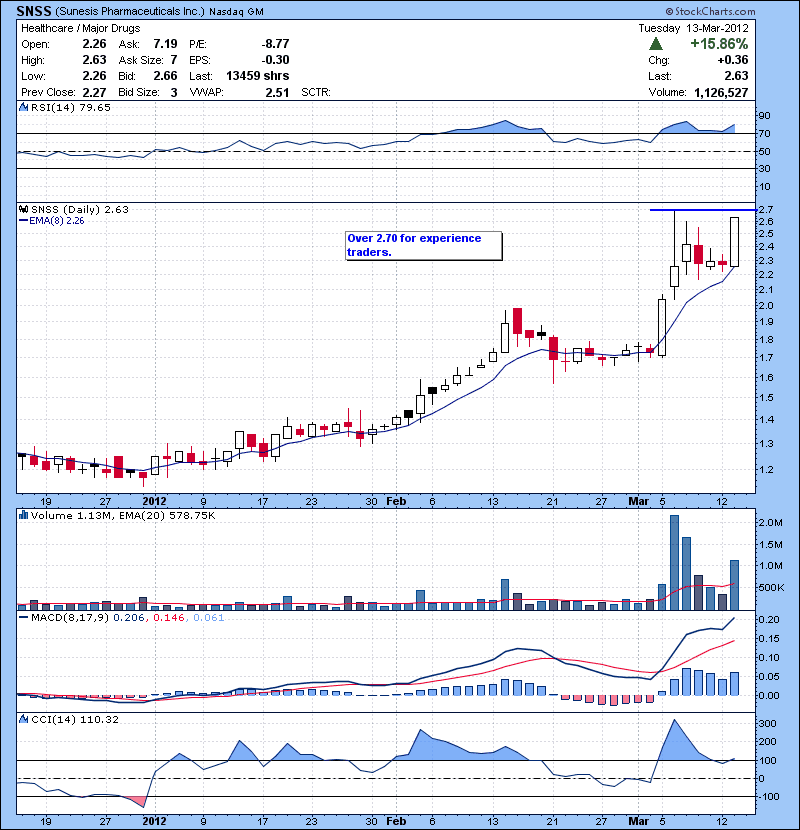Click the Last 13459 shrs value
This screenshot has height=830, width=800.
(x=257, y=76)
